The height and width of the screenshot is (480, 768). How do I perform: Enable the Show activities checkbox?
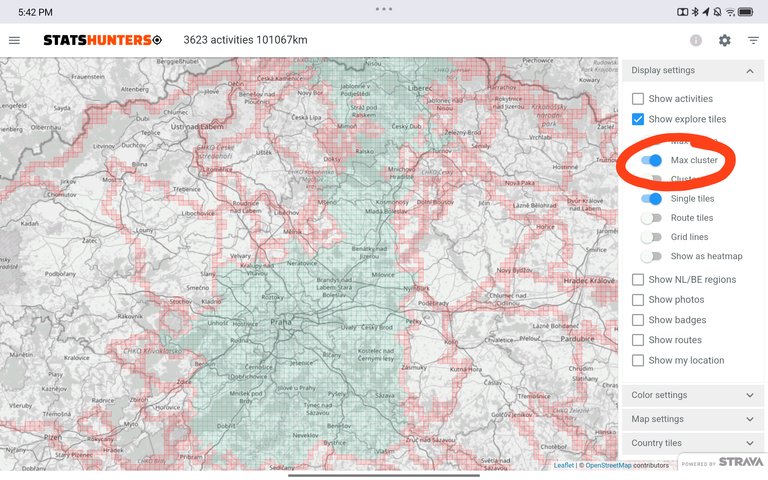tap(638, 99)
